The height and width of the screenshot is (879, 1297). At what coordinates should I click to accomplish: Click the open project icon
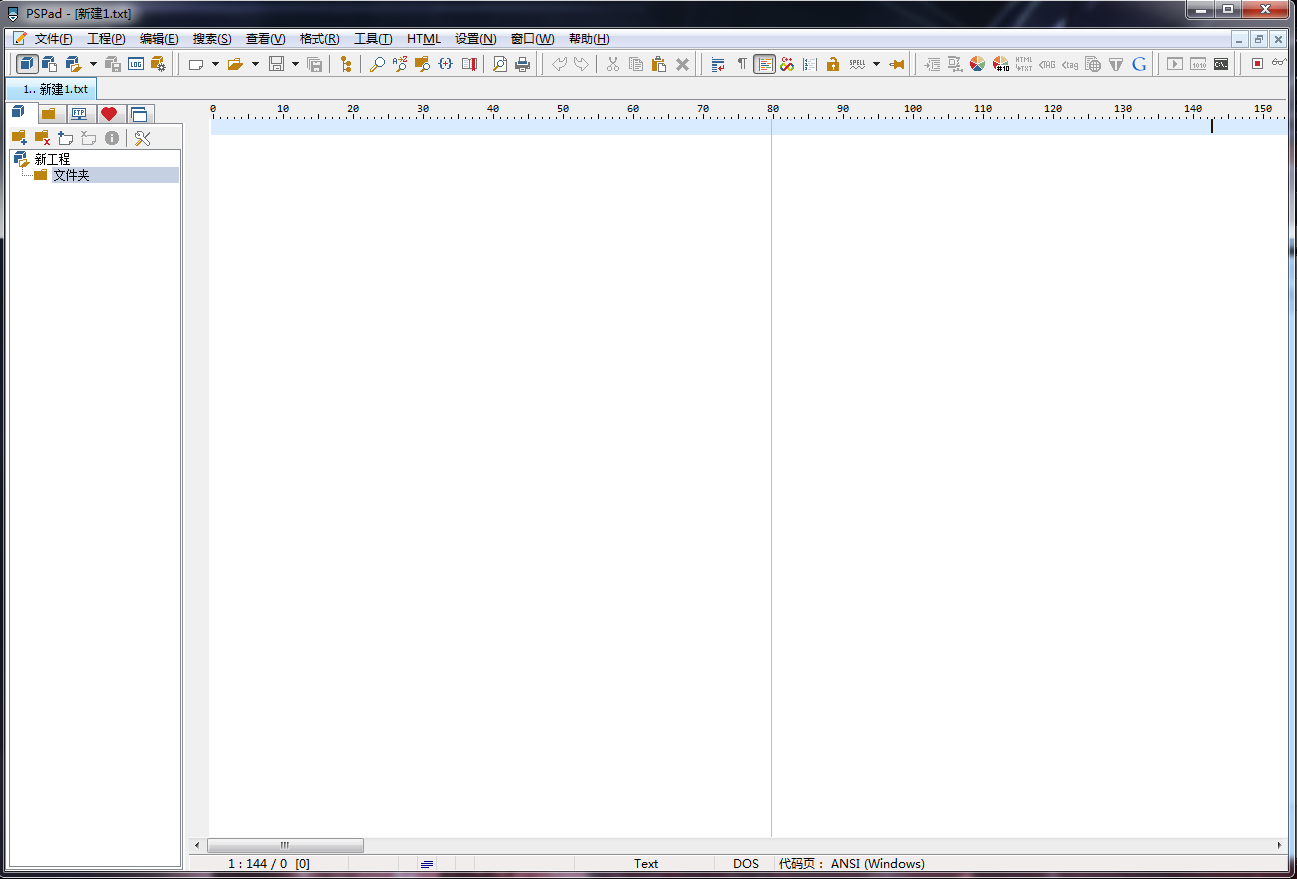tap(73, 64)
